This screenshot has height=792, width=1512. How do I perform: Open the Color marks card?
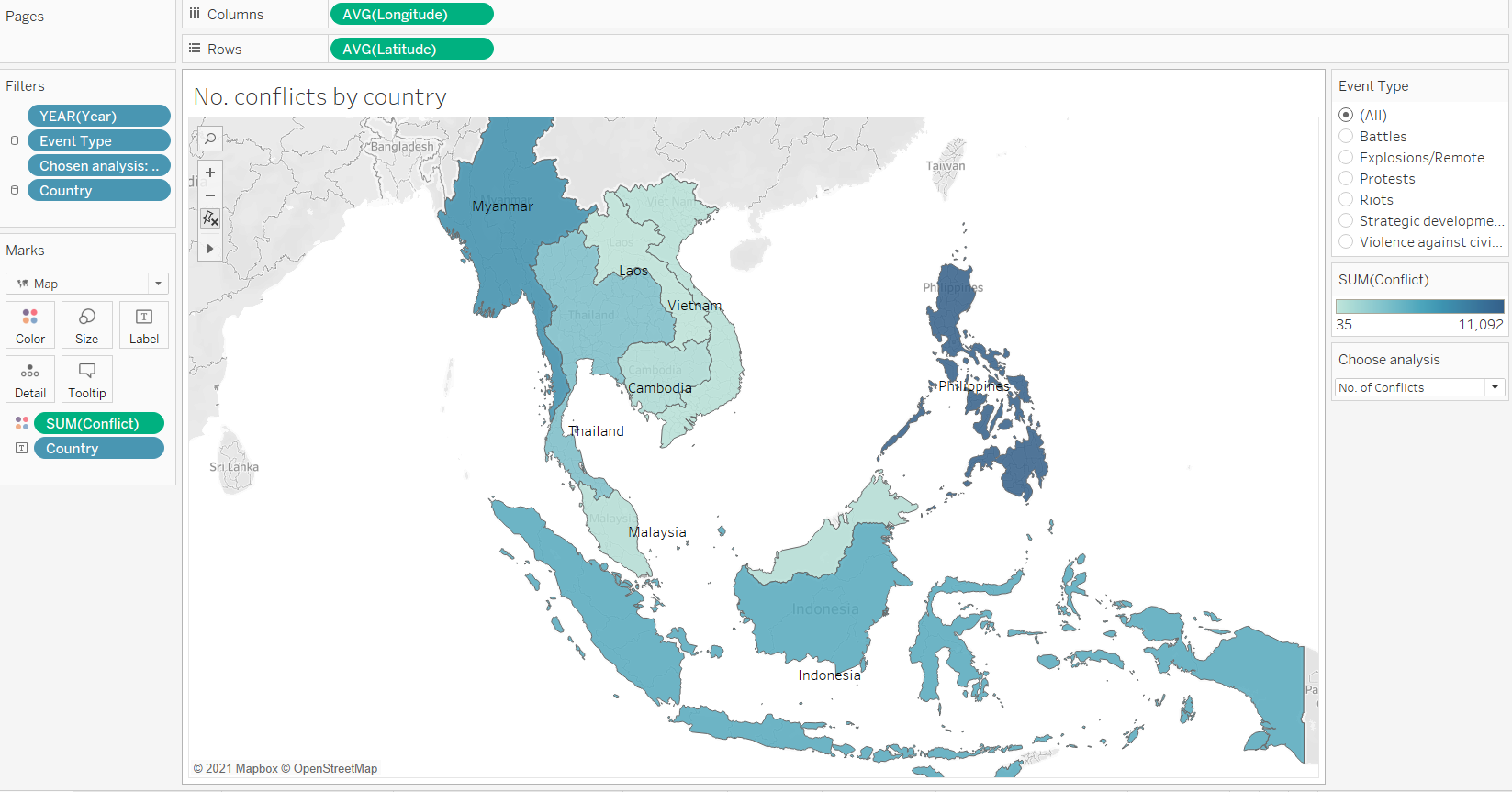[30, 325]
